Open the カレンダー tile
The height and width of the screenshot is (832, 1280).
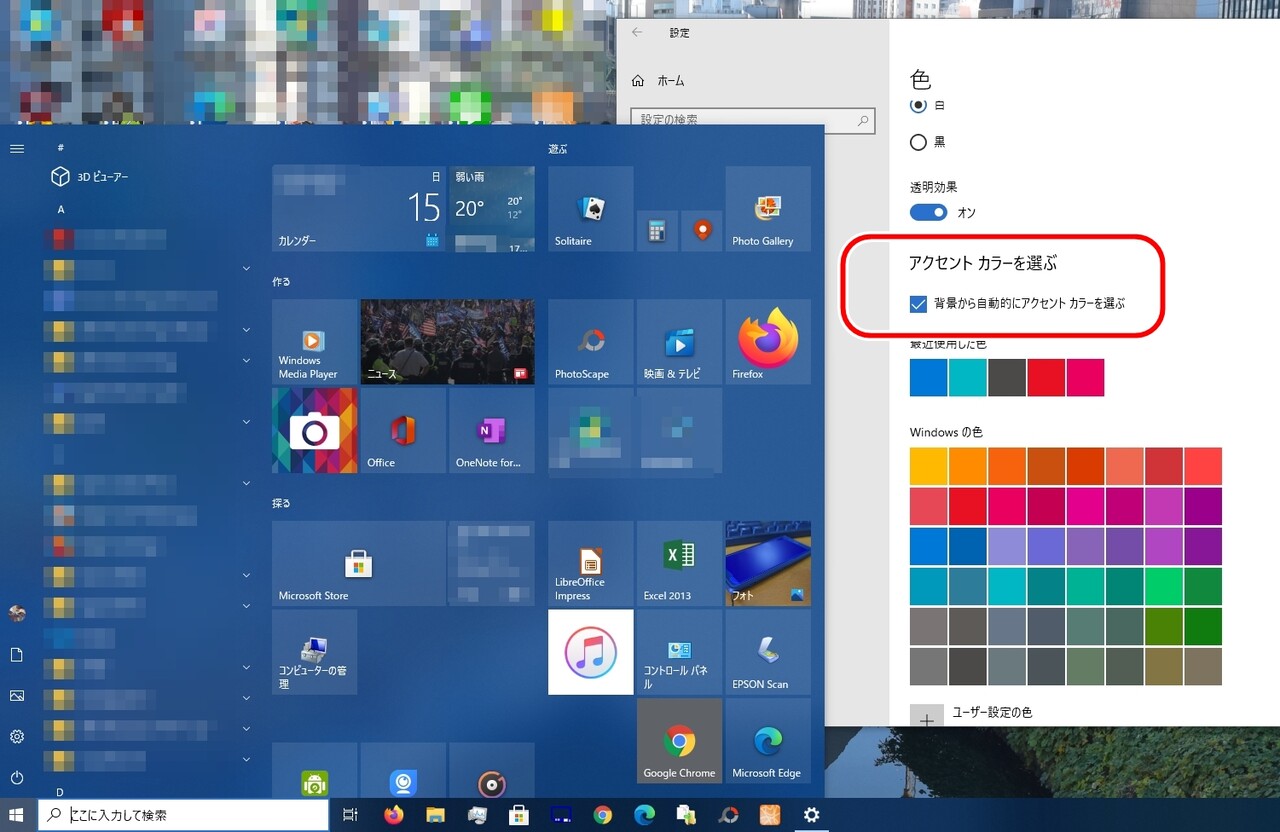[x=359, y=209]
